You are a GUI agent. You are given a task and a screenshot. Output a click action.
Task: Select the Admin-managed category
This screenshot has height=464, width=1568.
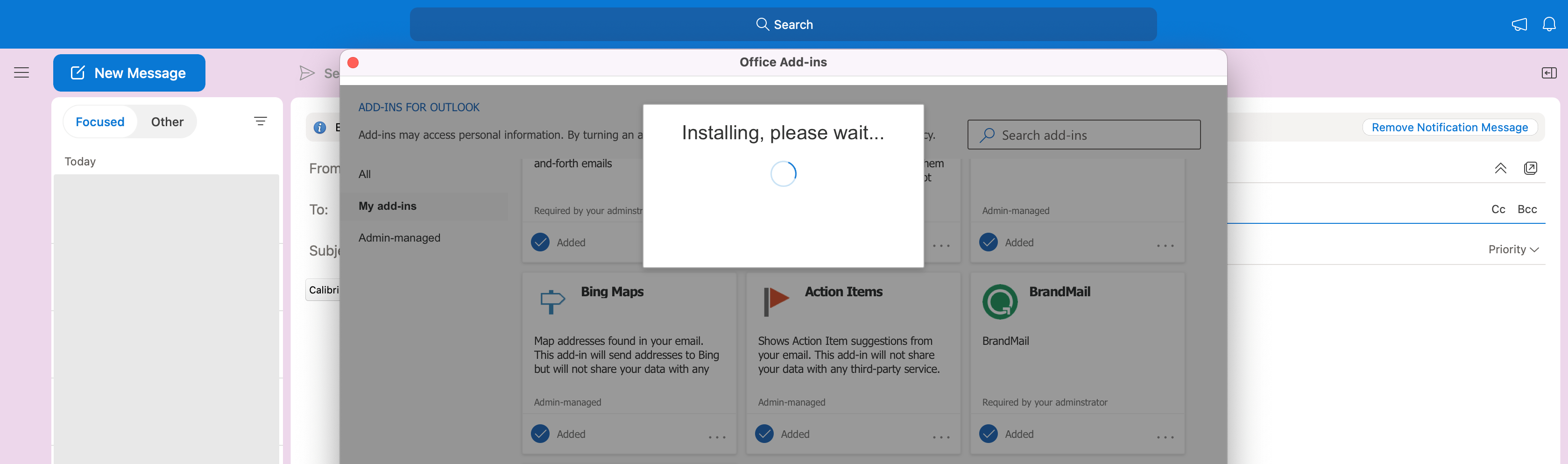click(399, 237)
